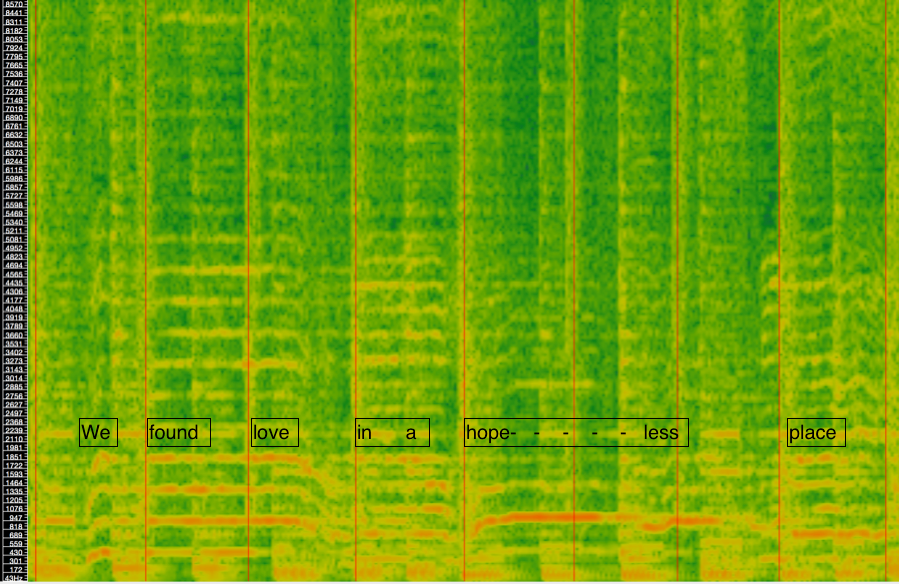Click the 2885 frequency axis label

point(14,388)
